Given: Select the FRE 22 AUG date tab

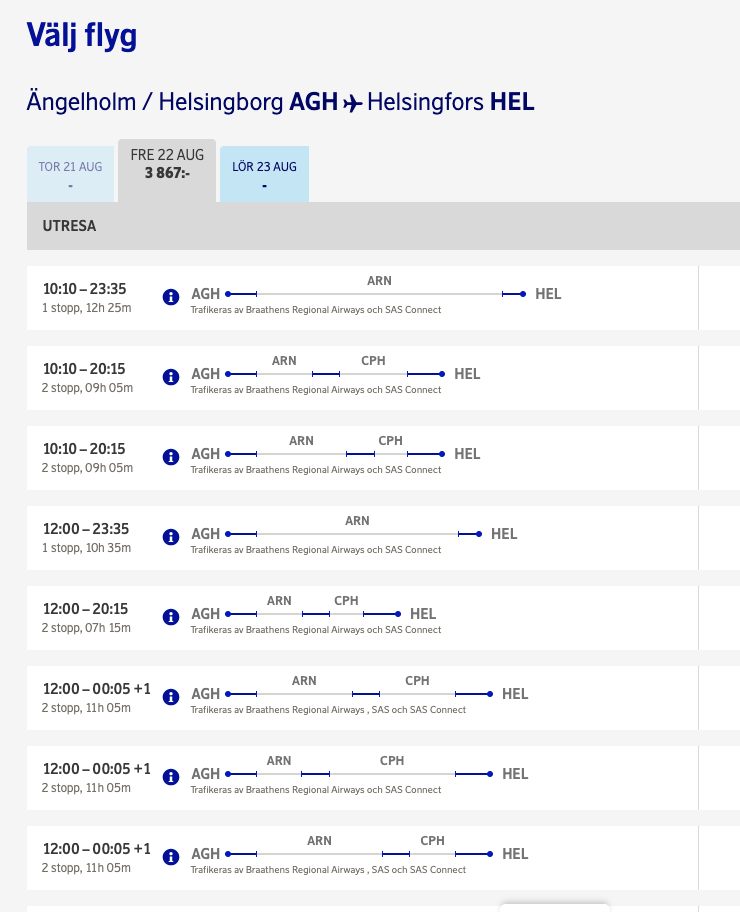Looking at the screenshot, I should [x=167, y=164].
